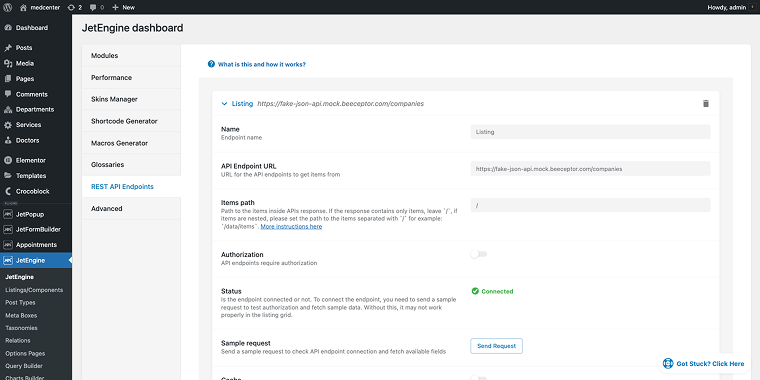Open Post Types submenu item
The width and height of the screenshot is (760, 380).
point(20,302)
